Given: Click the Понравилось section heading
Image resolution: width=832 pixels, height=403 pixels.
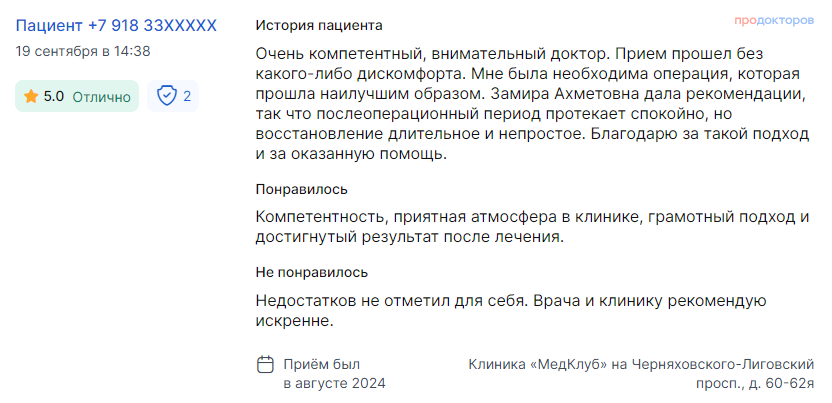Looking at the screenshot, I should click(x=301, y=189).
